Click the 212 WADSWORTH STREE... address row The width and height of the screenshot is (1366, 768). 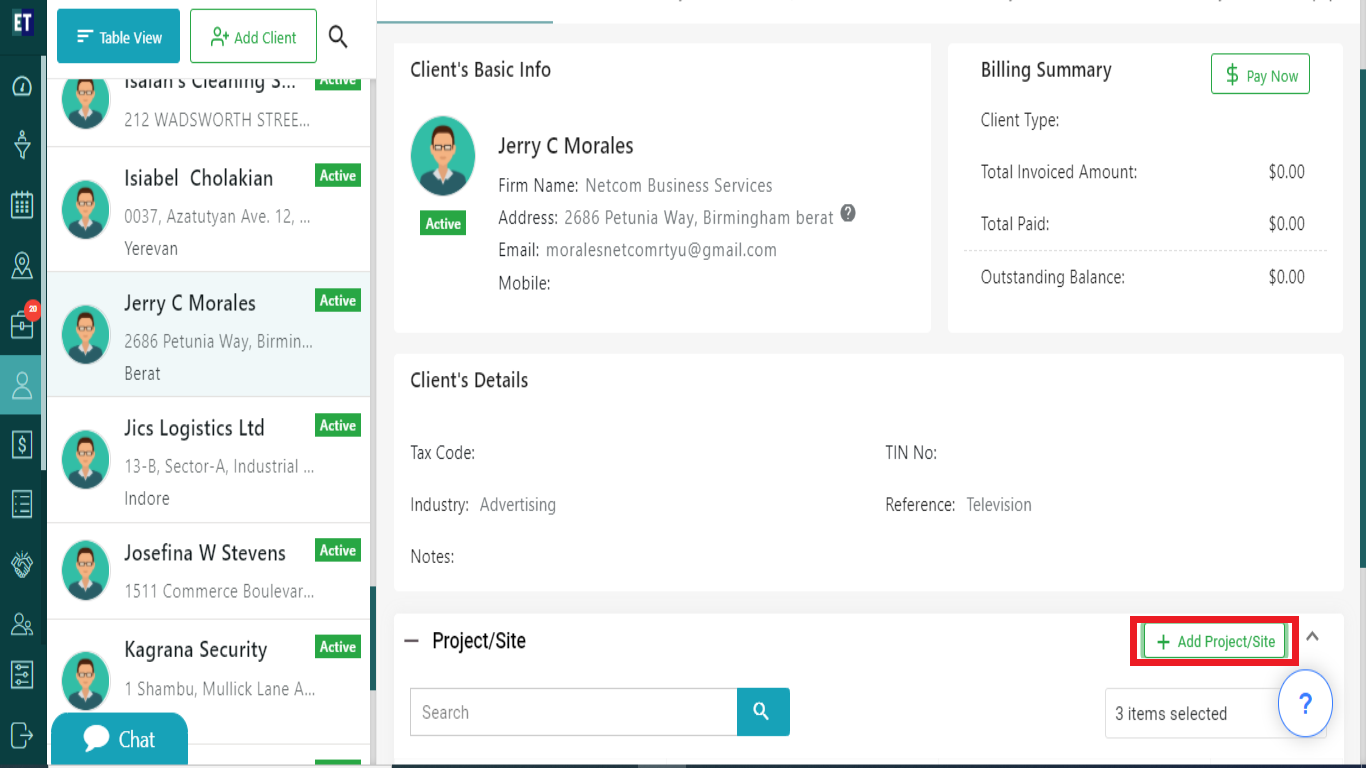pyautogui.click(x=217, y=120)
